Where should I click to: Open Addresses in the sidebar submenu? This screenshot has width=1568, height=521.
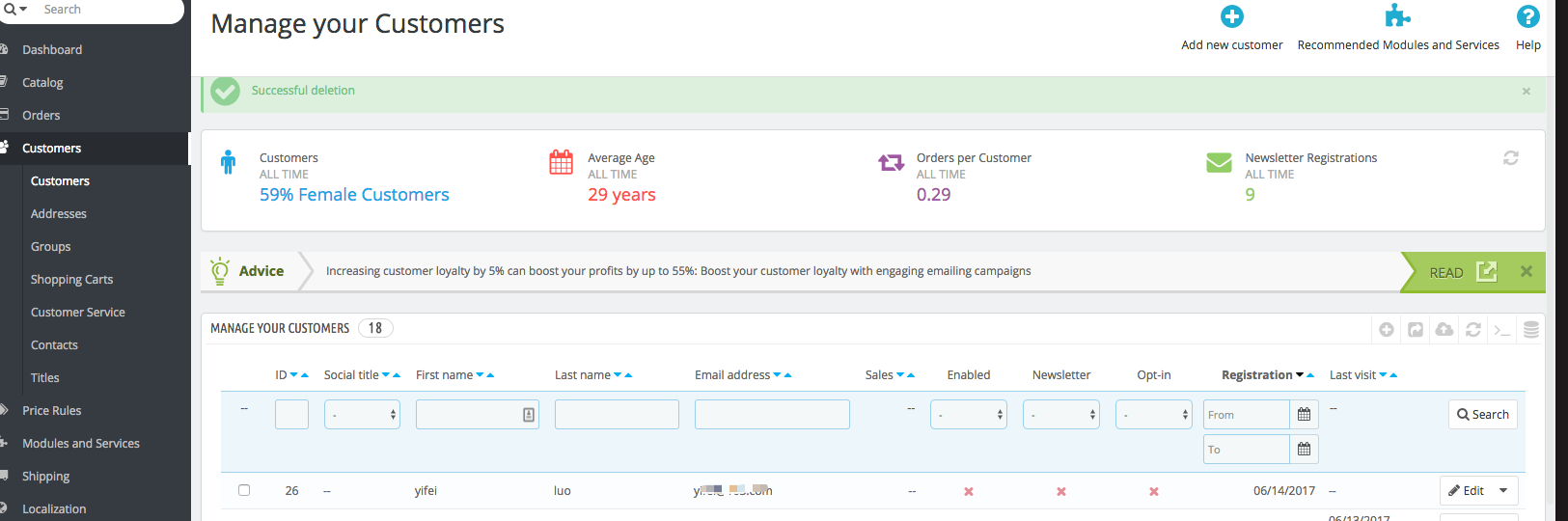point(59,214)
